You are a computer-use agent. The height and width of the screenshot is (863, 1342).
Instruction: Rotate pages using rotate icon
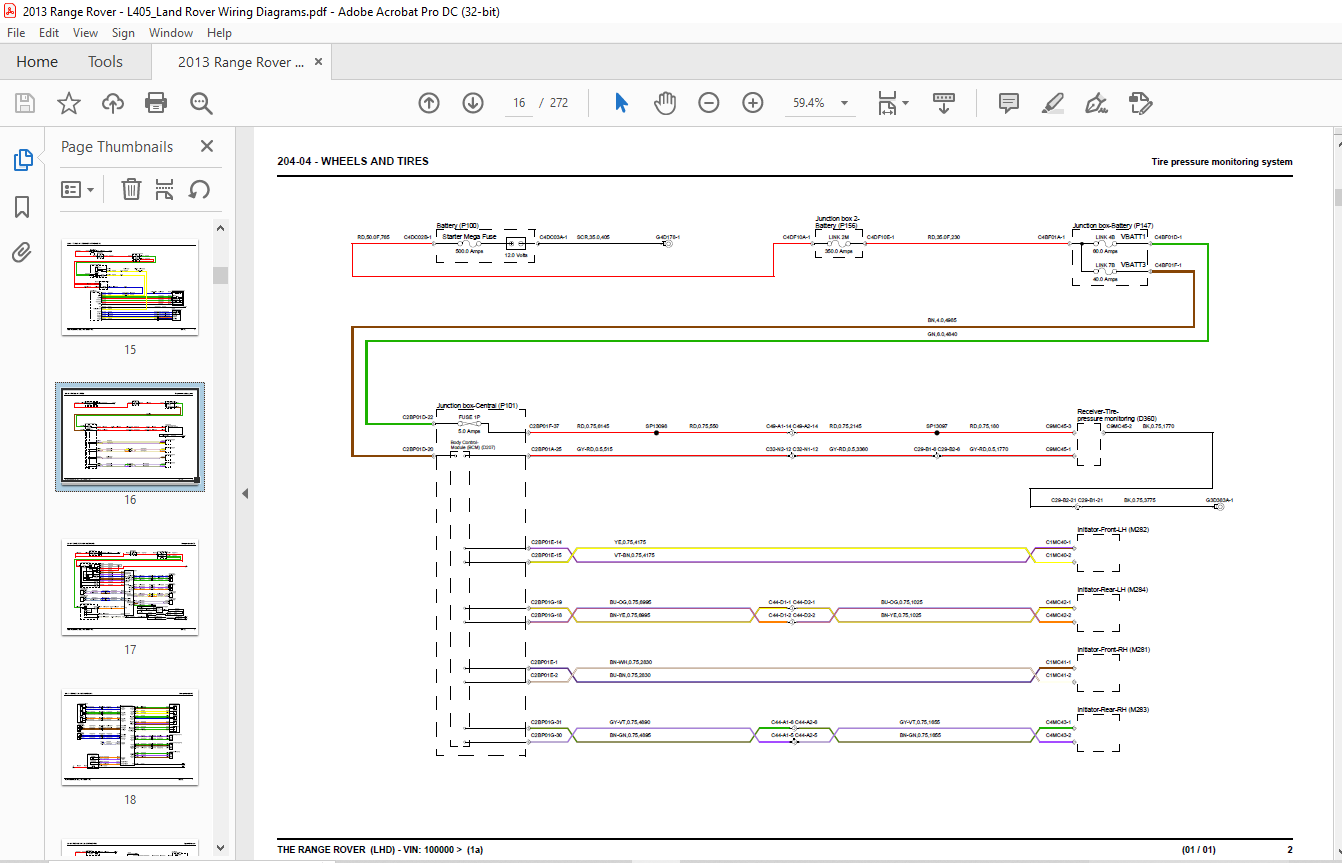tap(199, 189)
